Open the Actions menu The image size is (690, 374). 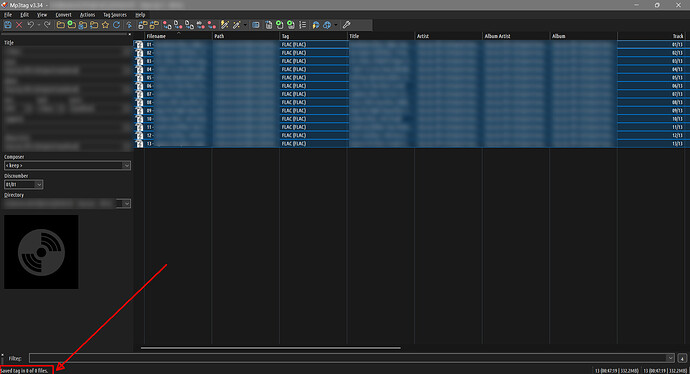click(x=87, y=15)
